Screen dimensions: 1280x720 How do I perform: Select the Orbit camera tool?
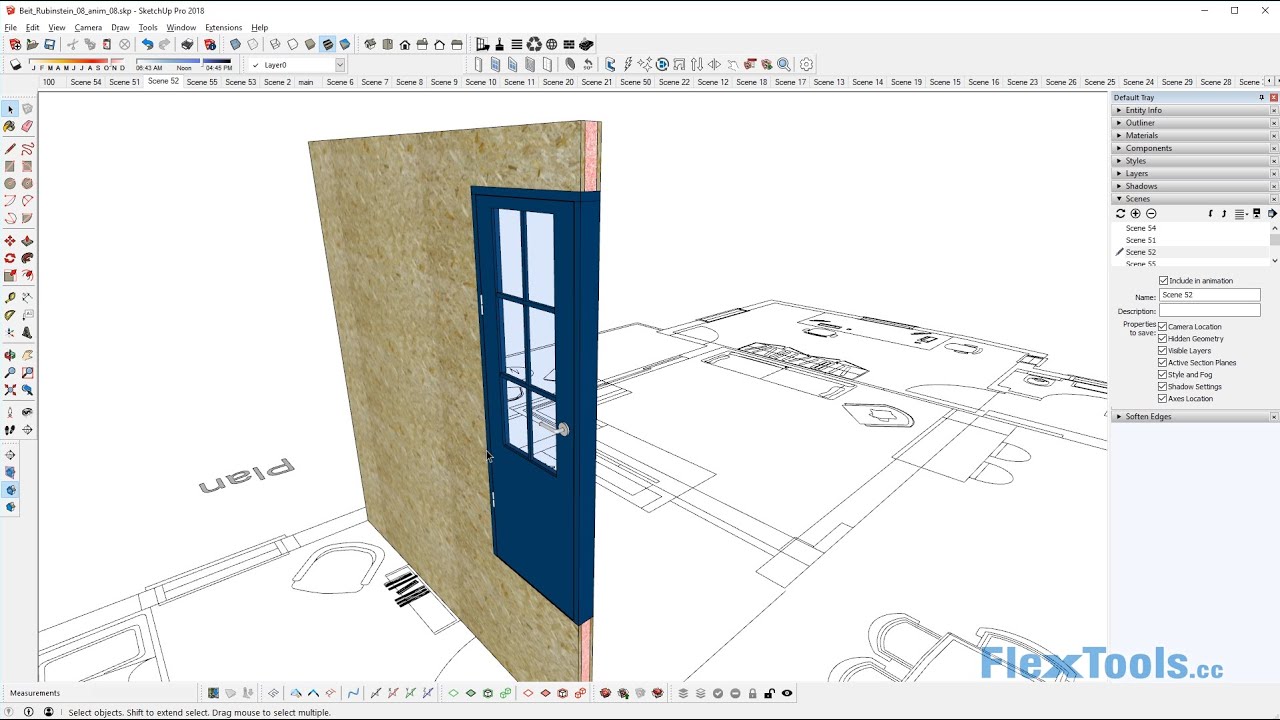tap(10, 355)
